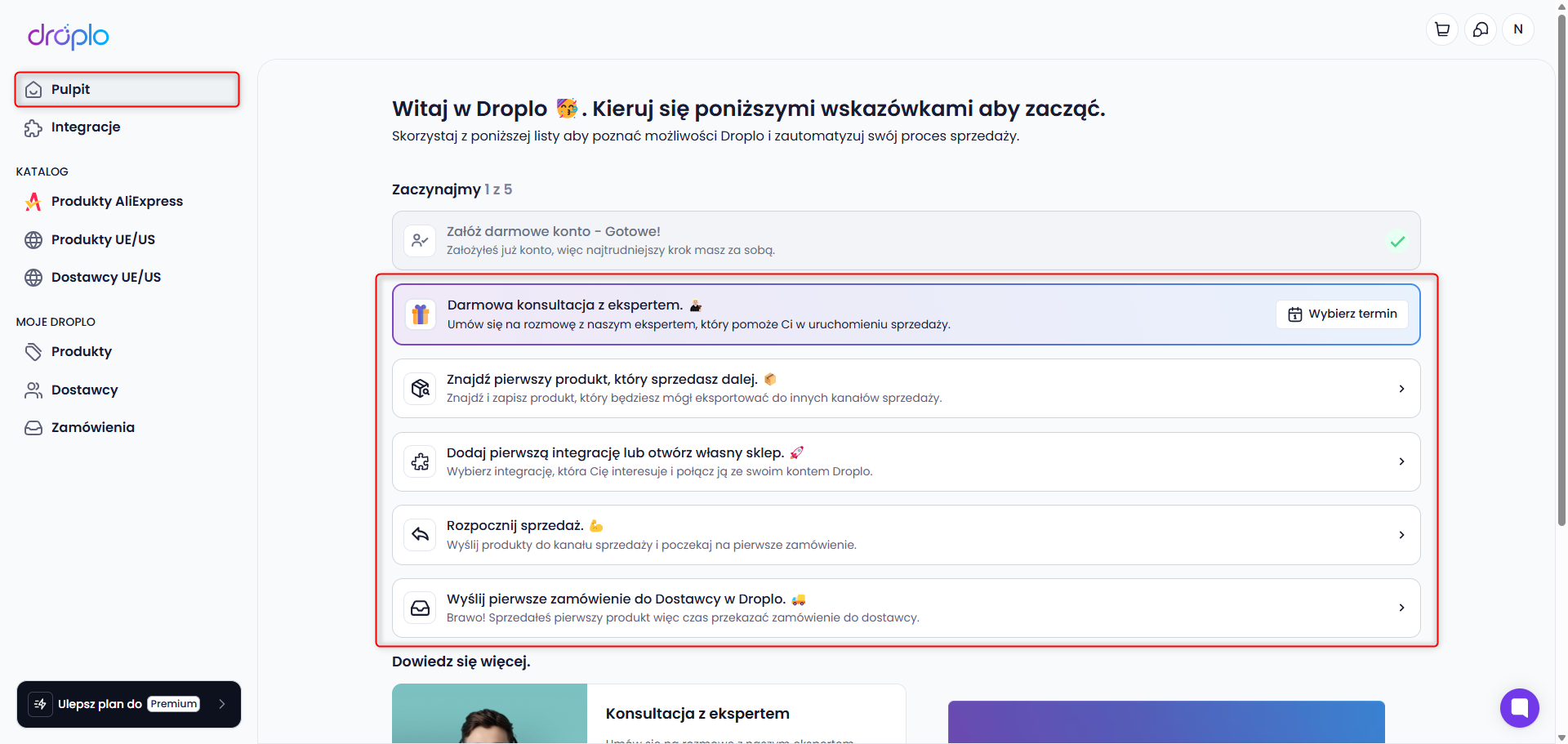Open Produkty AliExpress catalog
The image size is (1568, 744).
127,202
